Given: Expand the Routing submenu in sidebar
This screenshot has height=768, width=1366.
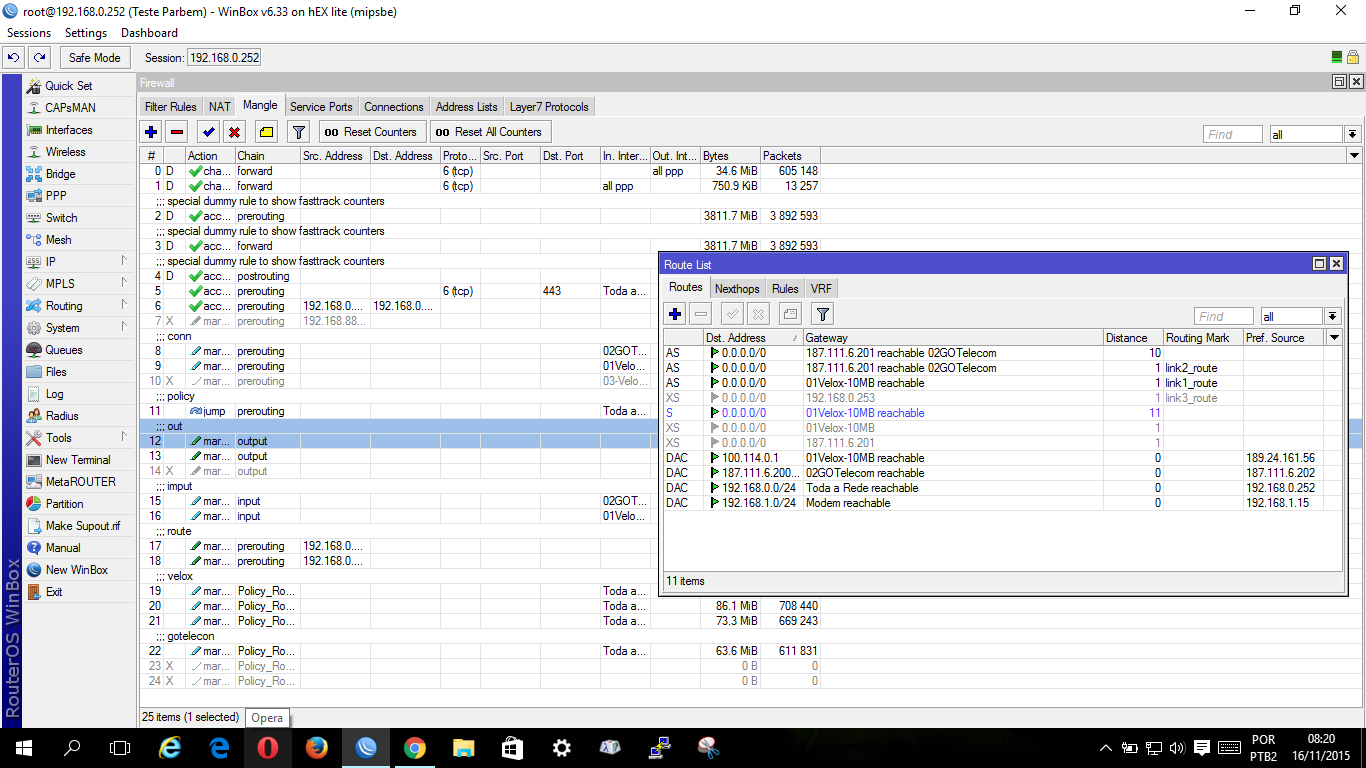Looking at the screenshot, I should (x=64, y=306).
